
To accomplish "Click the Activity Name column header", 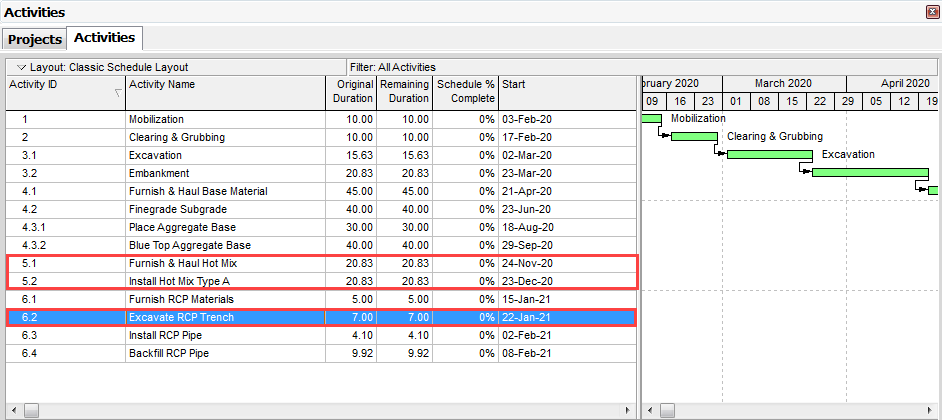I will pos(225,92).
